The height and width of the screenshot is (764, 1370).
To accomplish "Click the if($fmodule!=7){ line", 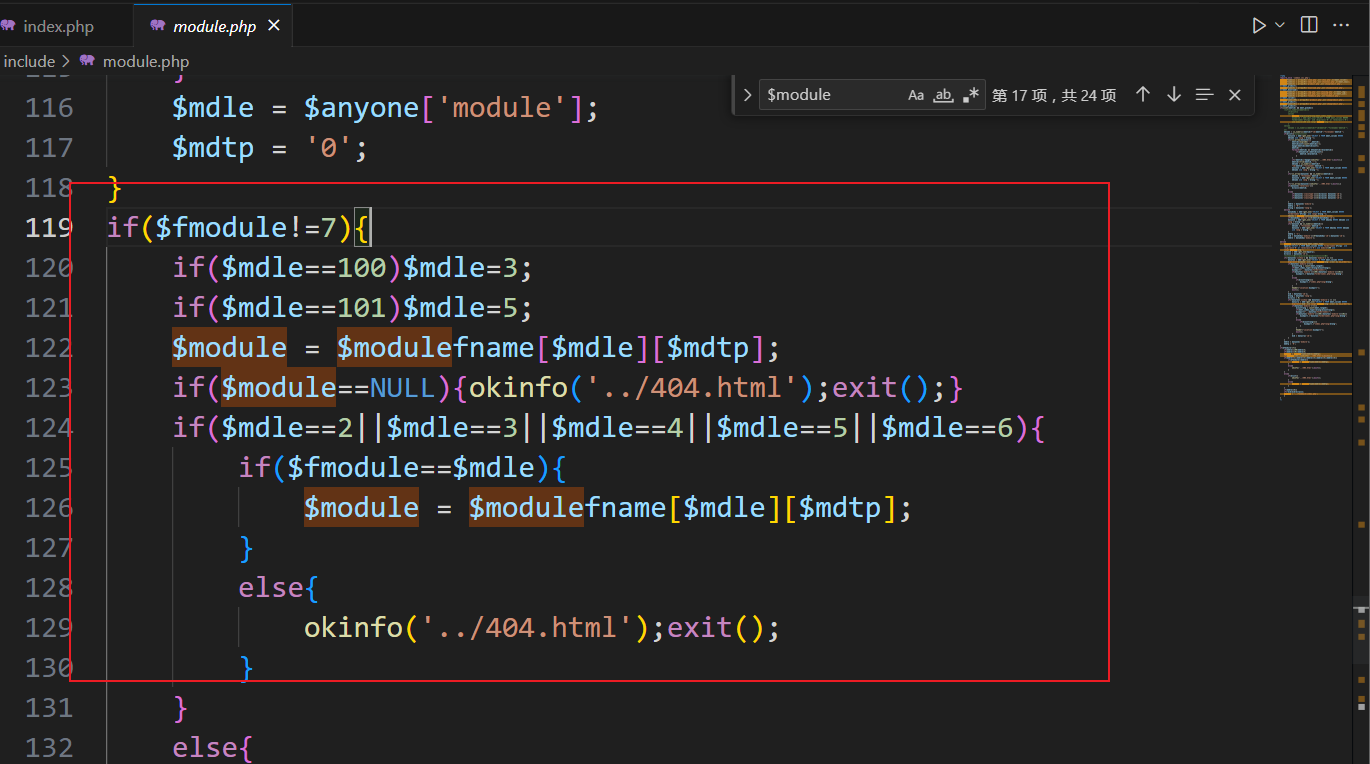I will tap(239, 227).
